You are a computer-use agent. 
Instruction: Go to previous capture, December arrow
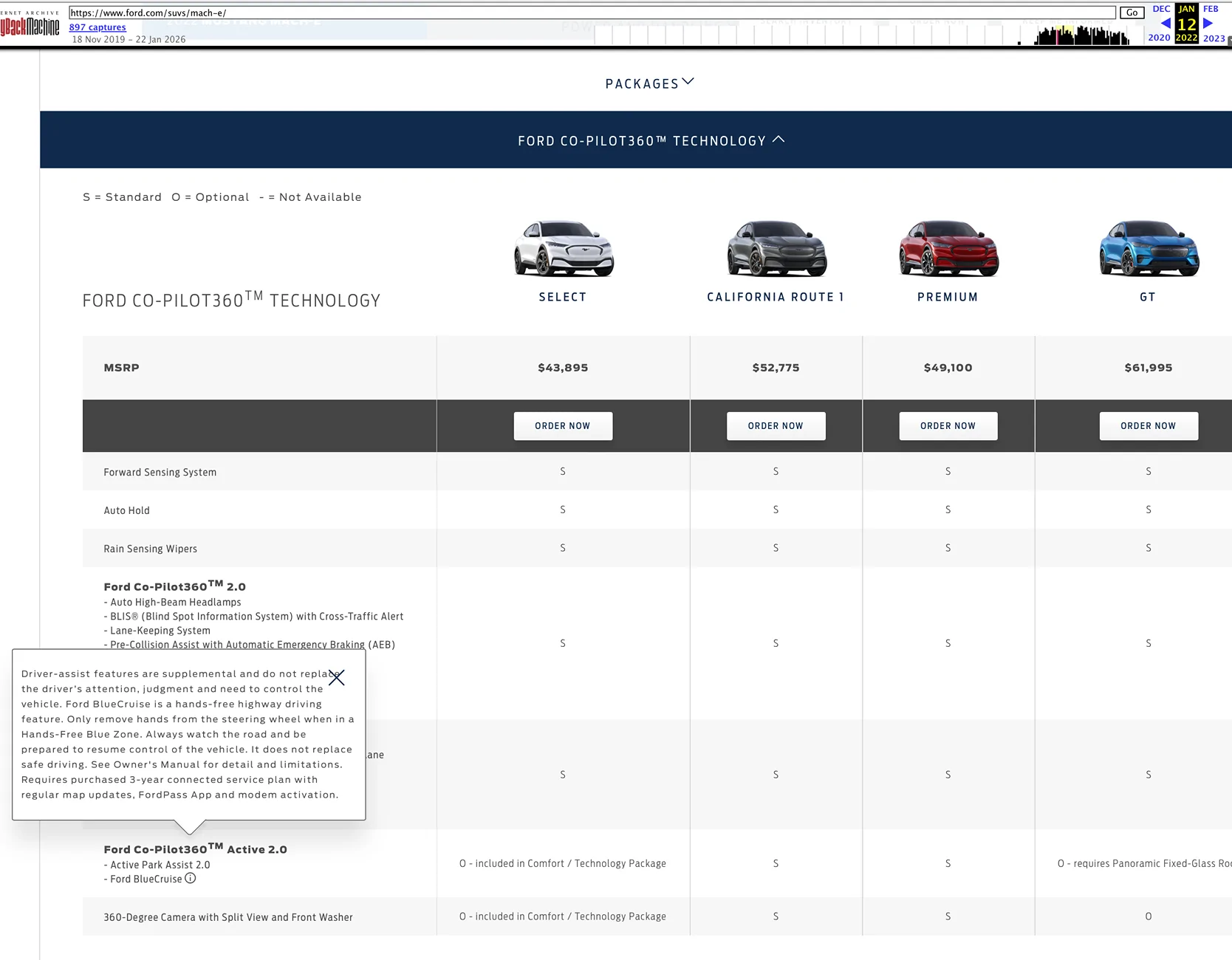click(1166, 24)
